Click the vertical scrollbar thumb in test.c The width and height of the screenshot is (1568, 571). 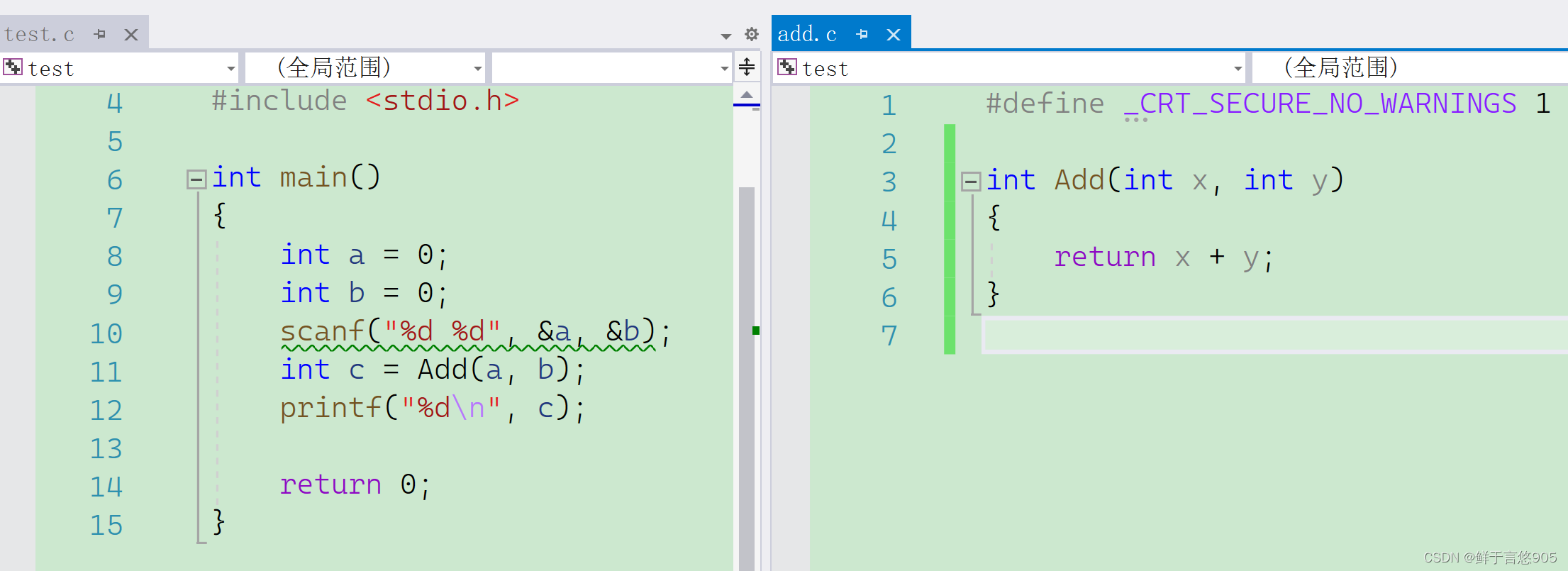pos(747,376)
